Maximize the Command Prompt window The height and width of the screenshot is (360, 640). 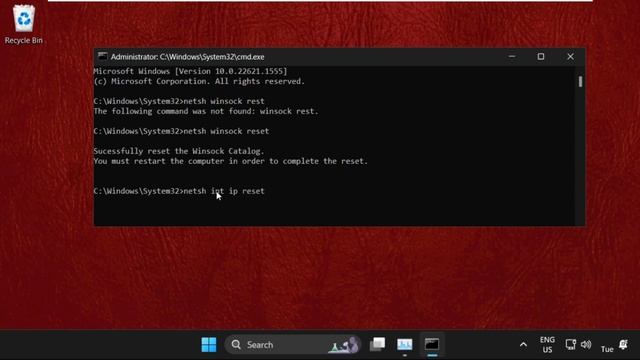541,57
